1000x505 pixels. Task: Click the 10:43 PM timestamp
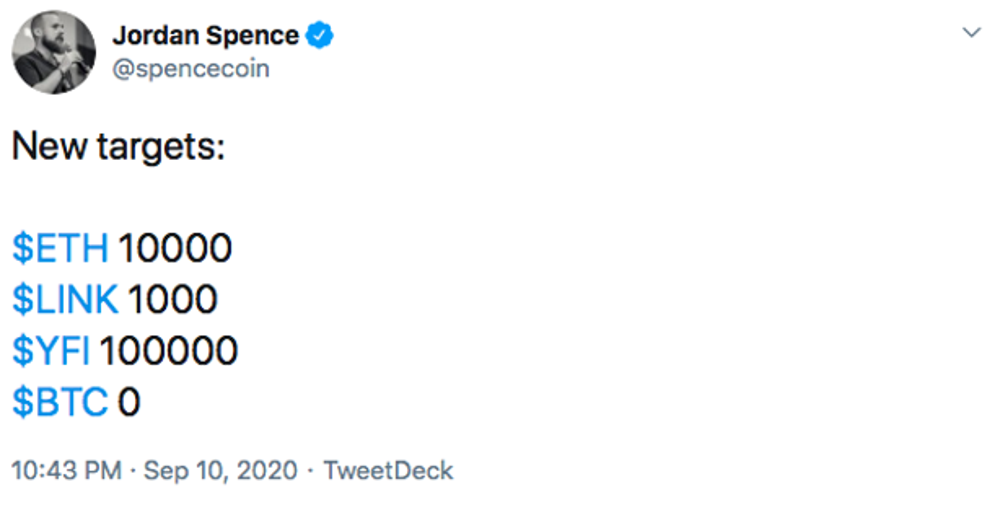point(66,471)
